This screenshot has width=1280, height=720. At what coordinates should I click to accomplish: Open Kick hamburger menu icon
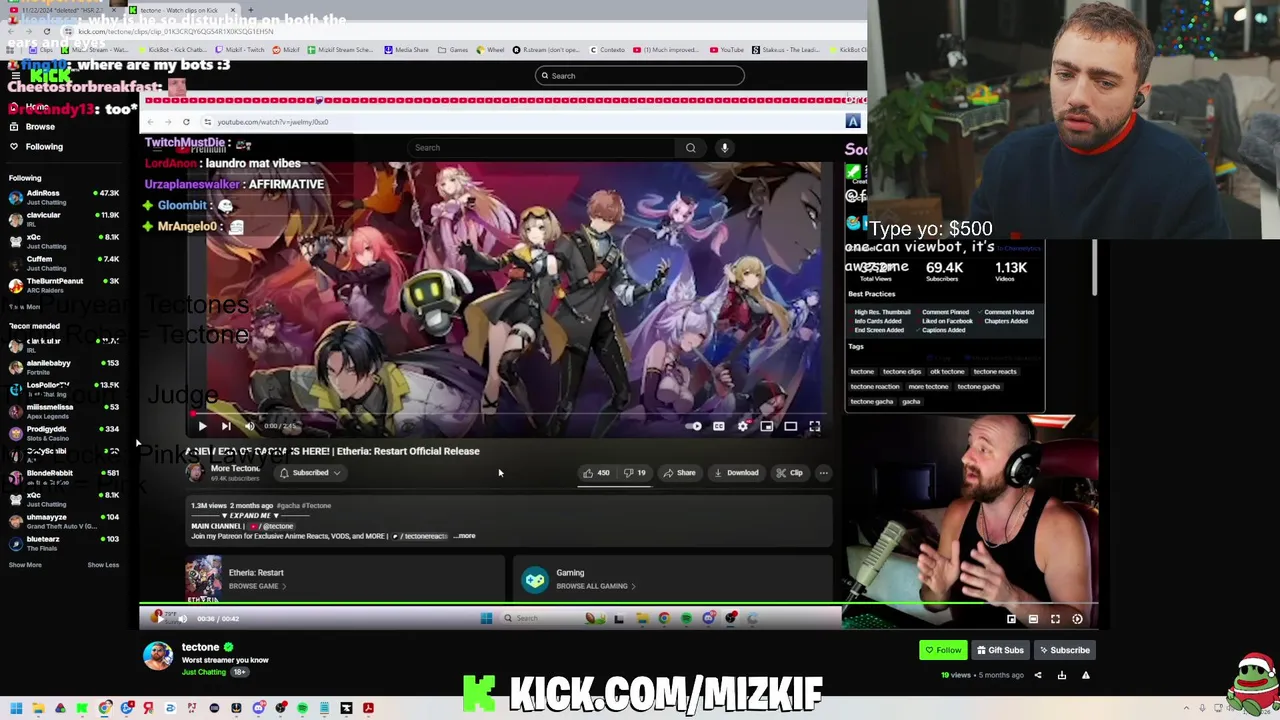coord(15,76)
